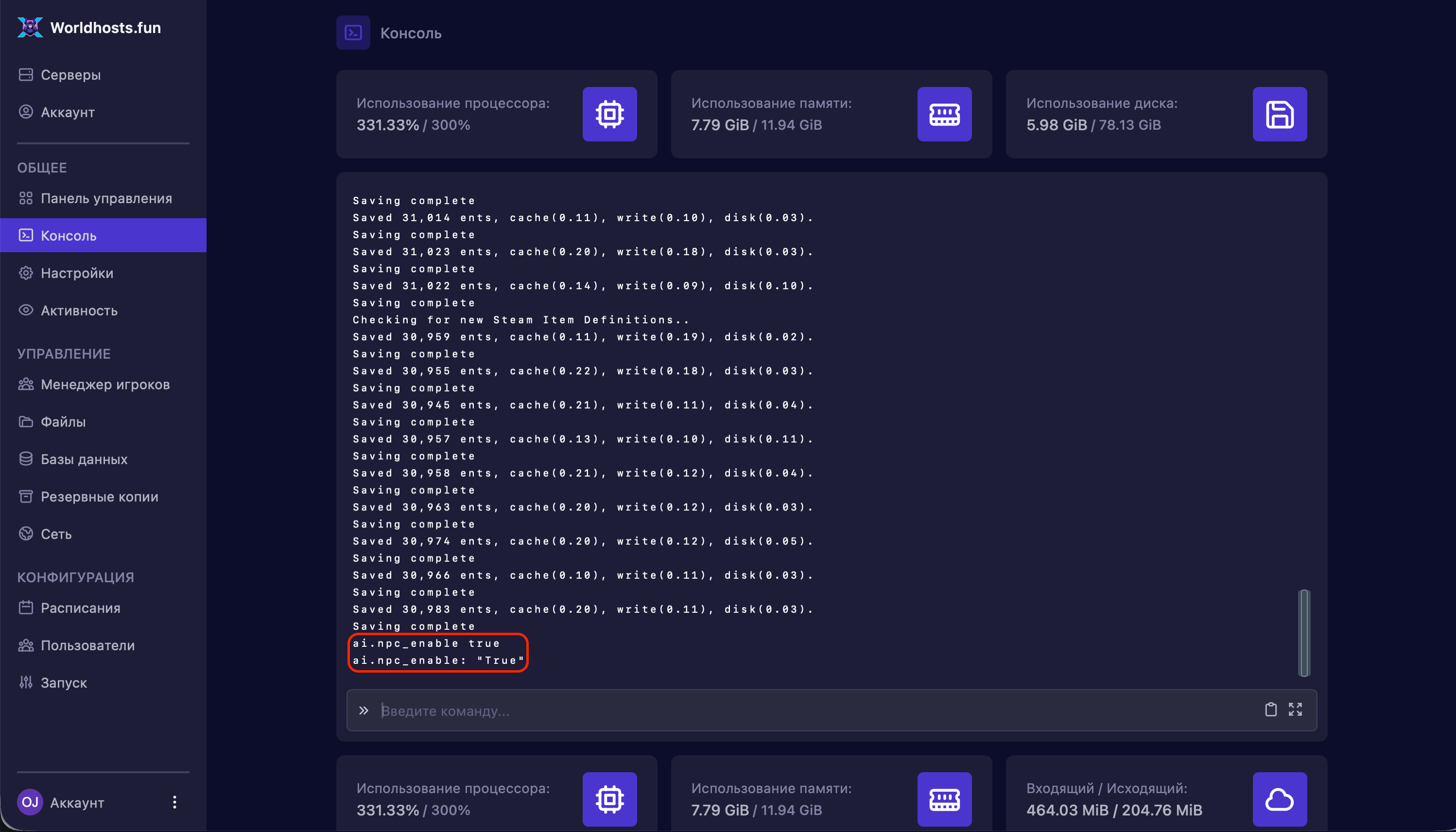
Task: Click the archive icon beside Резервные копии
Action: tap(26, 496)
